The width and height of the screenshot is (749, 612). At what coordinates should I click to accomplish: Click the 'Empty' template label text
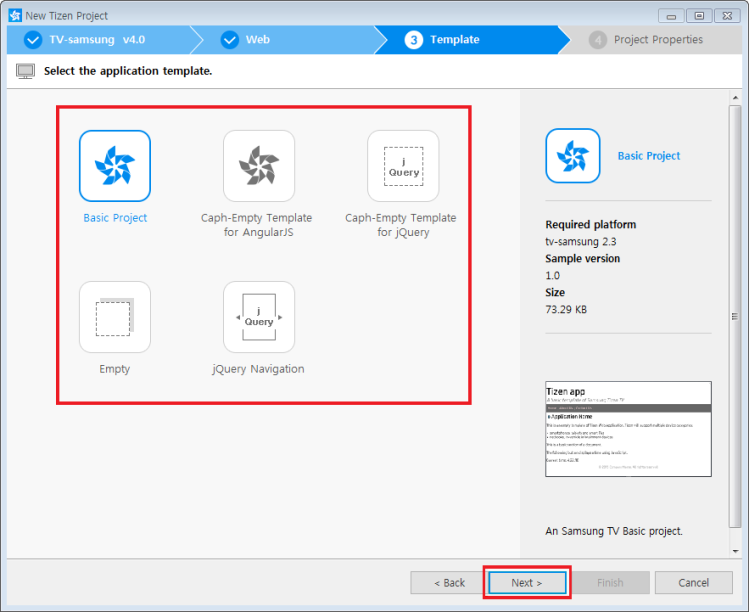[x=115, y=369]
